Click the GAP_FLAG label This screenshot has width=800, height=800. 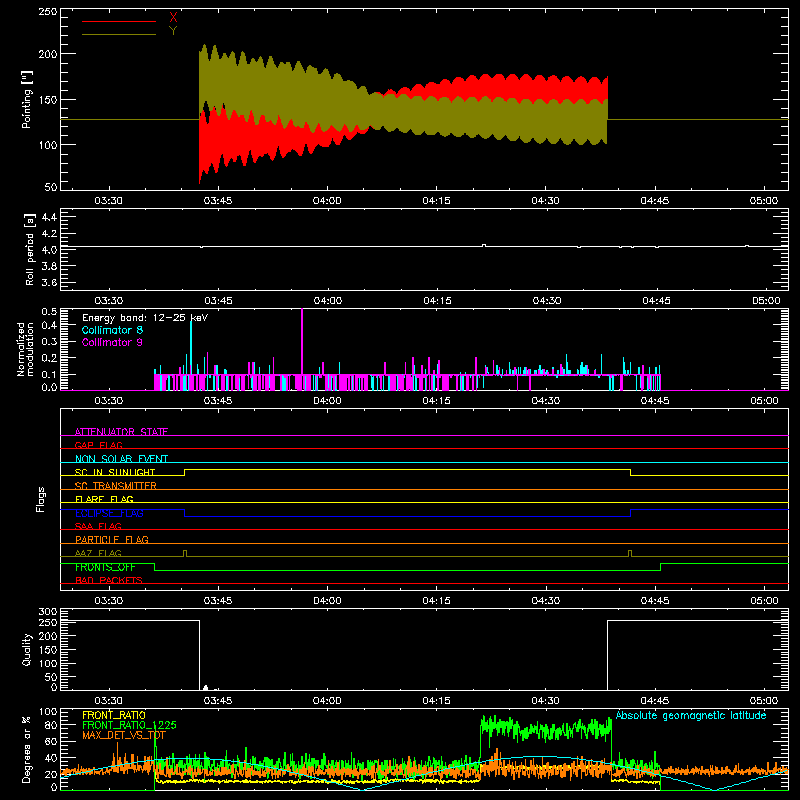point(98,445)
